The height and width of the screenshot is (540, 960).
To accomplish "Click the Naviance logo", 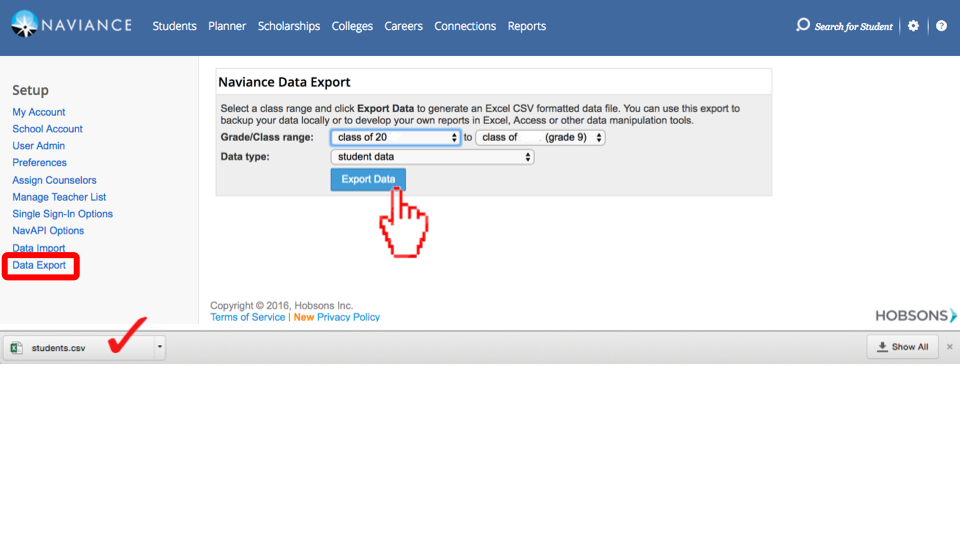I will click(71, 24).
